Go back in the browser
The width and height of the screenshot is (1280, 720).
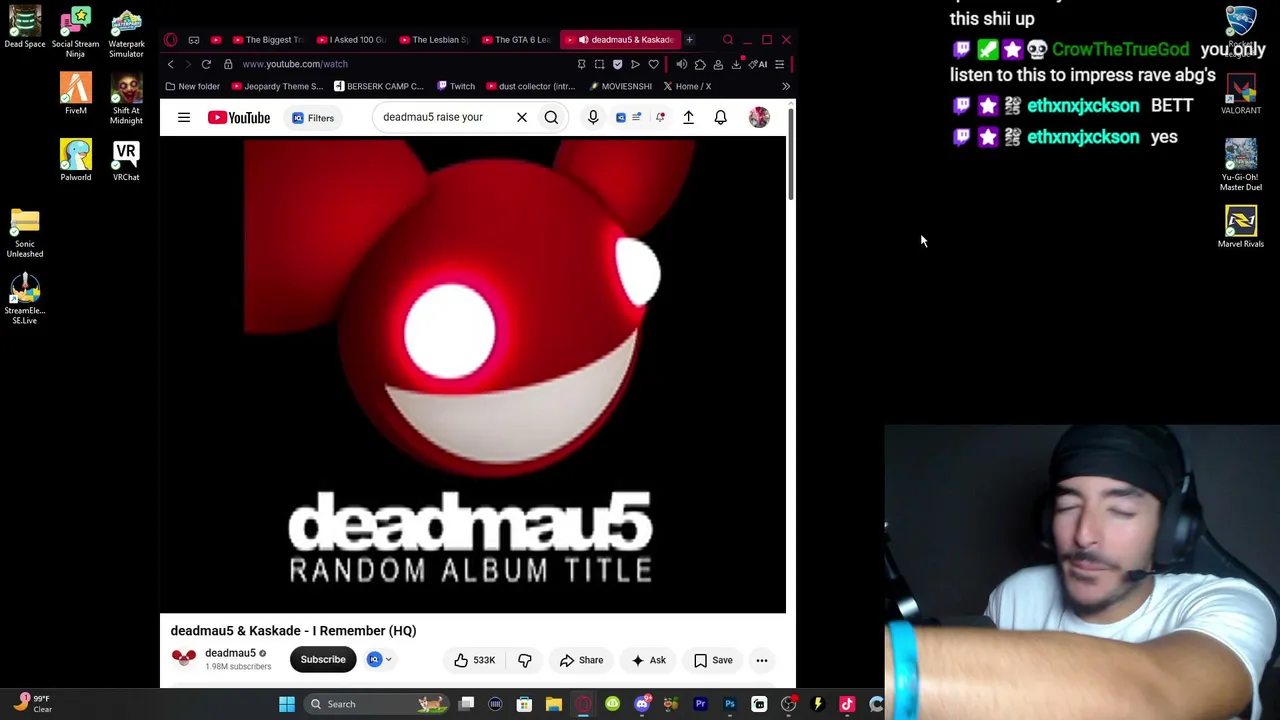click(170, 64)
